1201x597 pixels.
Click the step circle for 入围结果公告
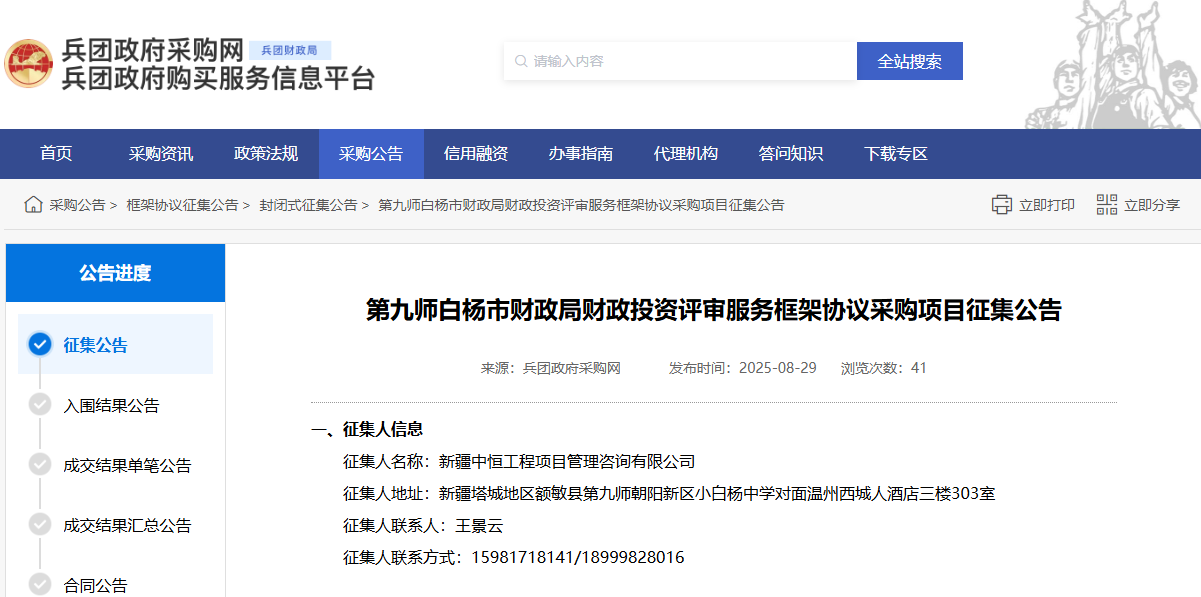pos(39,404)
